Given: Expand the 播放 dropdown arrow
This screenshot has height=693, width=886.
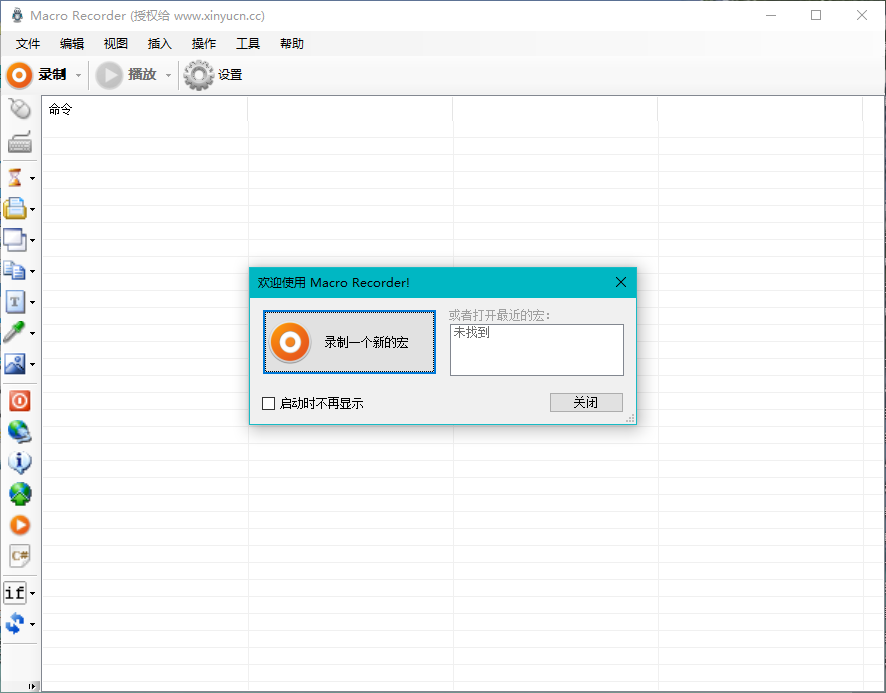Looking at the screenshot, I should pyautogui.click(x=168, y=75).
